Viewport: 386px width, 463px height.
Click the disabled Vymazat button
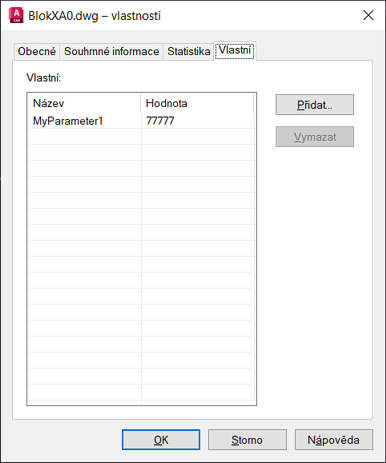click(314, 137)
